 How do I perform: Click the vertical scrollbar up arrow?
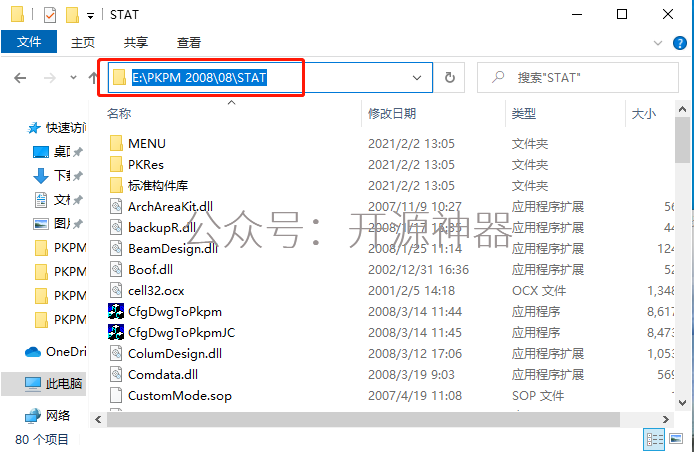[x=682, y=109]
